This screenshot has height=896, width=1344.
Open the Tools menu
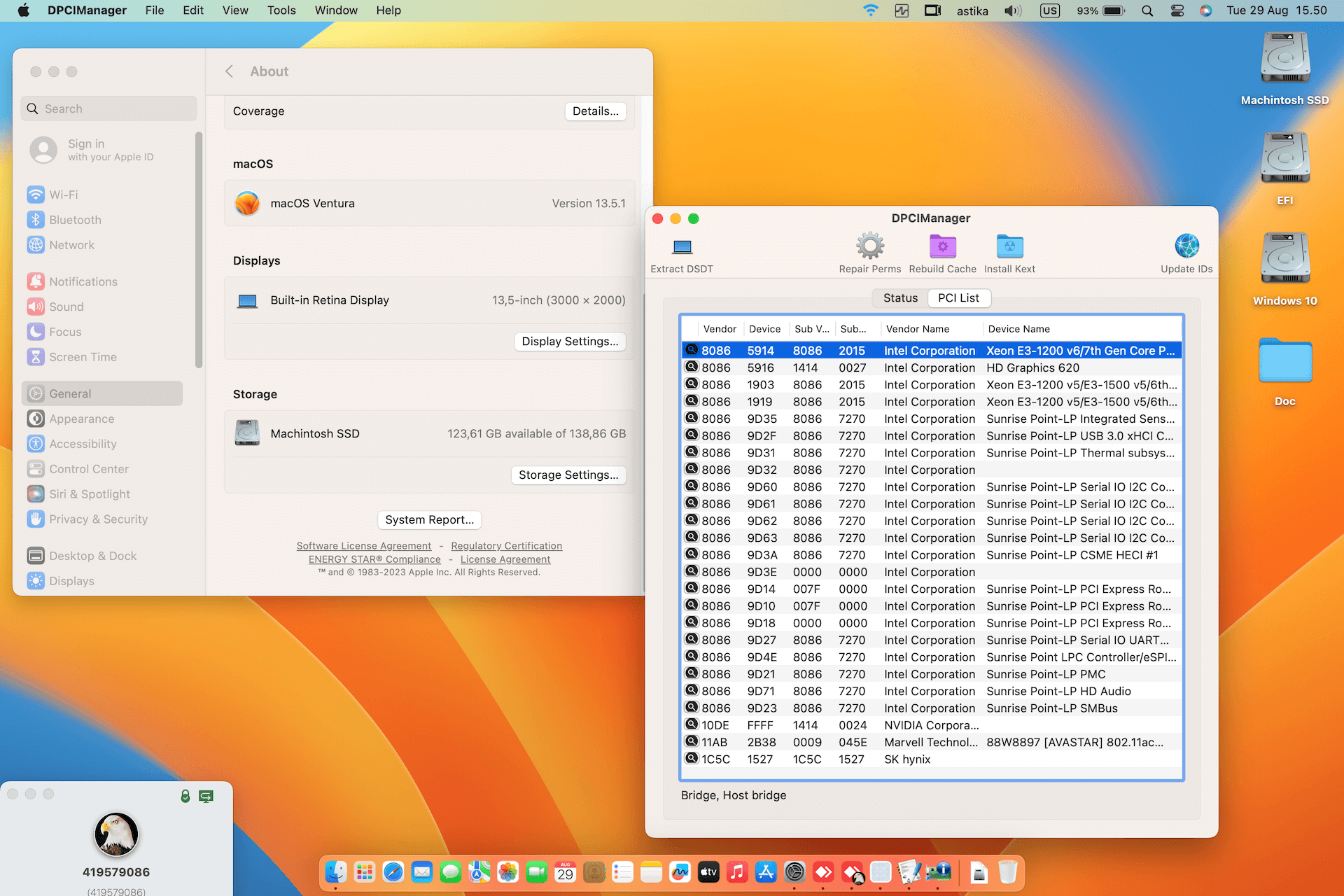coord(281,10)
